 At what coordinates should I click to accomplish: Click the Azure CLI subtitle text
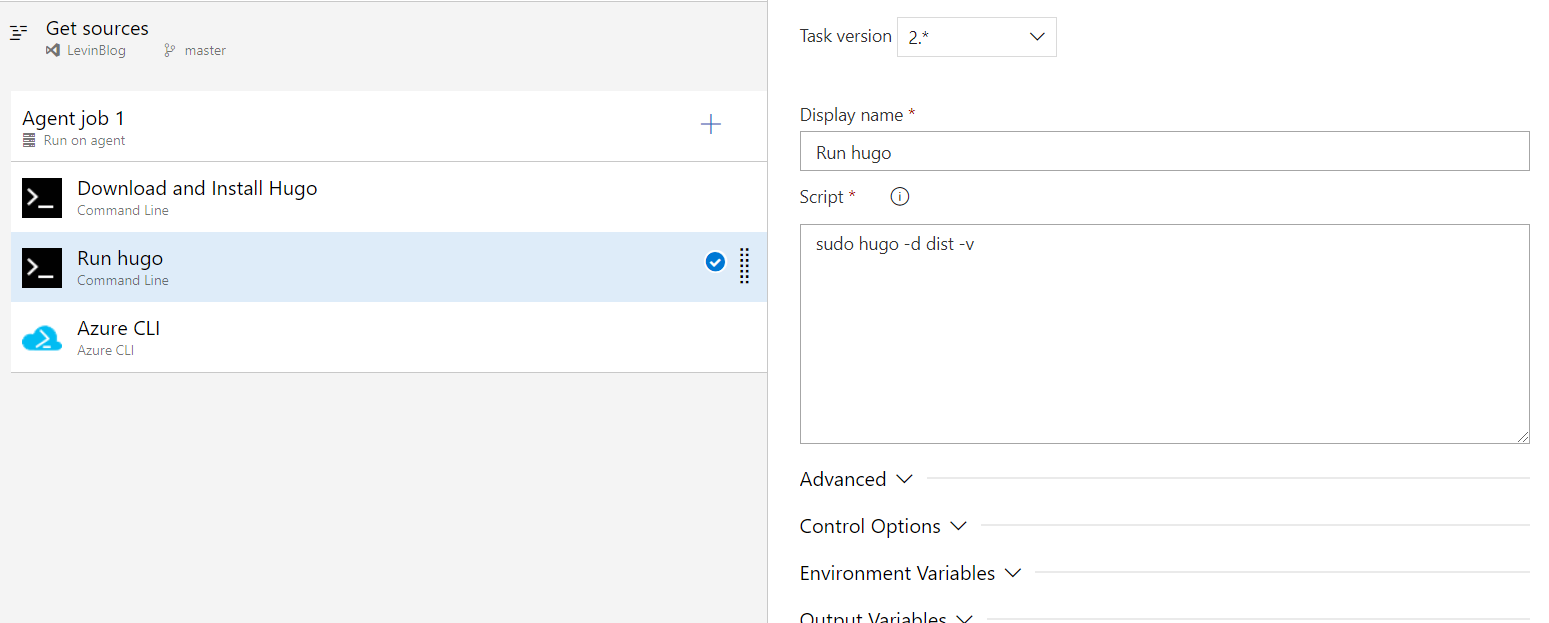pos(105,350)
